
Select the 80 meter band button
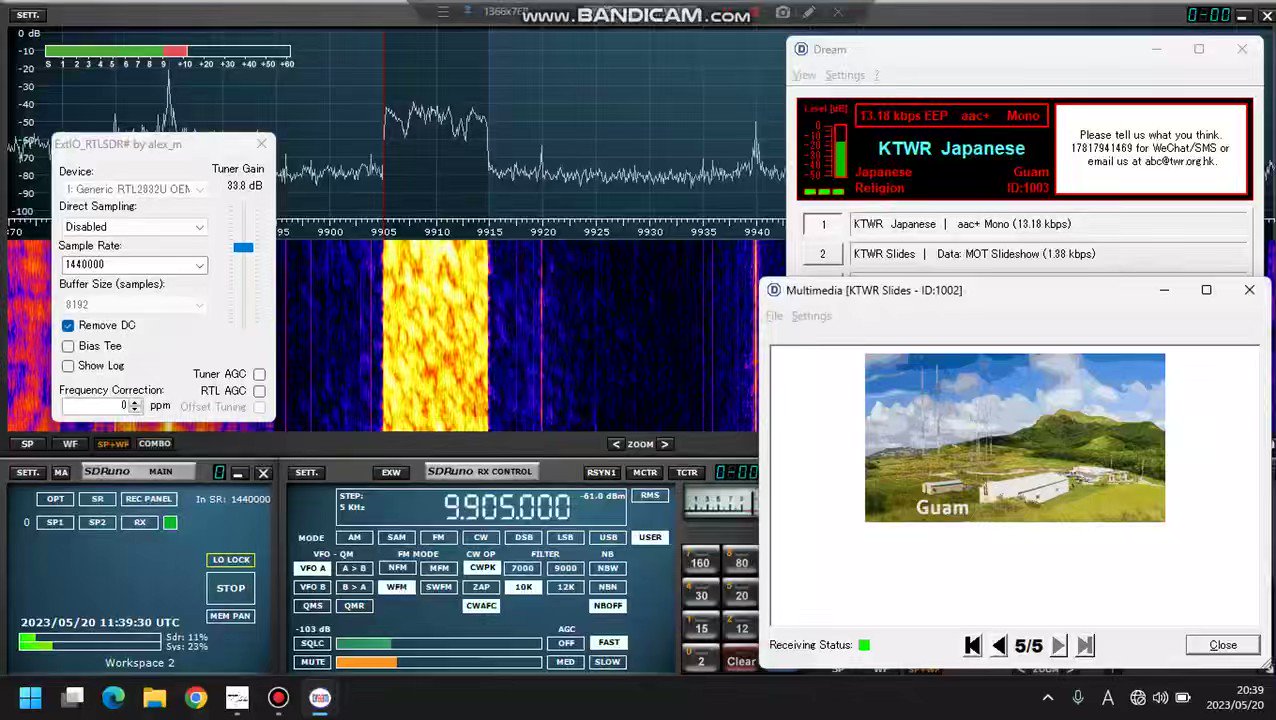(741, 563)
